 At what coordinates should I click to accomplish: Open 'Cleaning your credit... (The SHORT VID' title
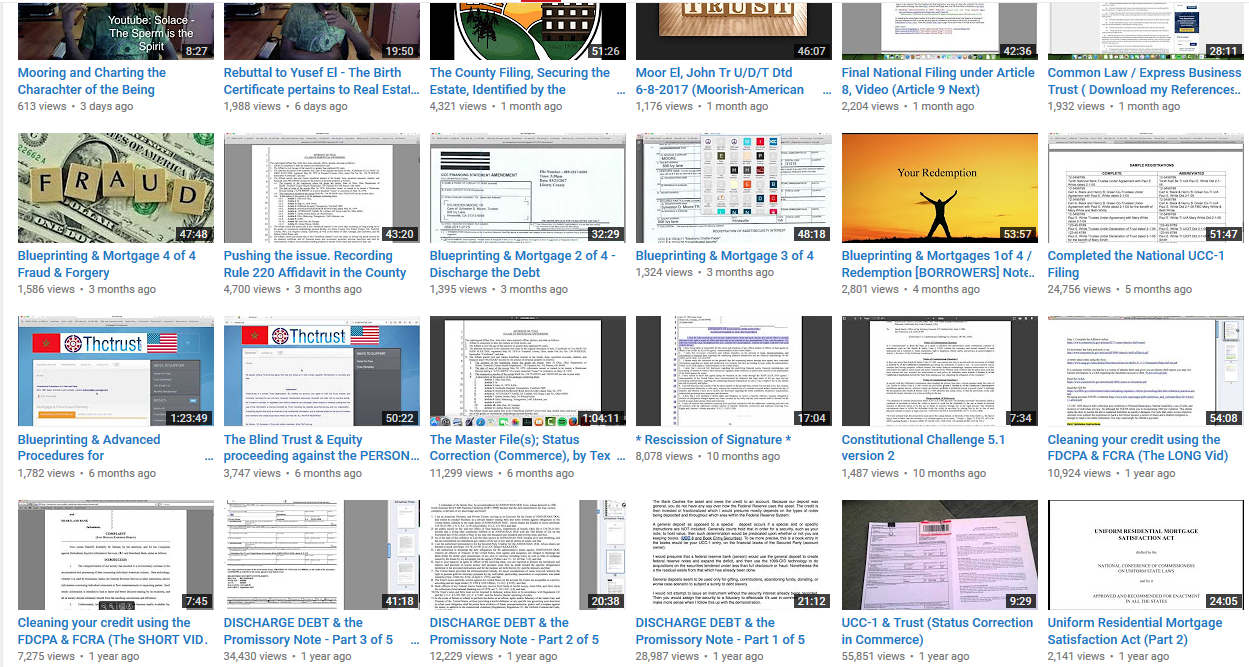(x=112, y=630)
